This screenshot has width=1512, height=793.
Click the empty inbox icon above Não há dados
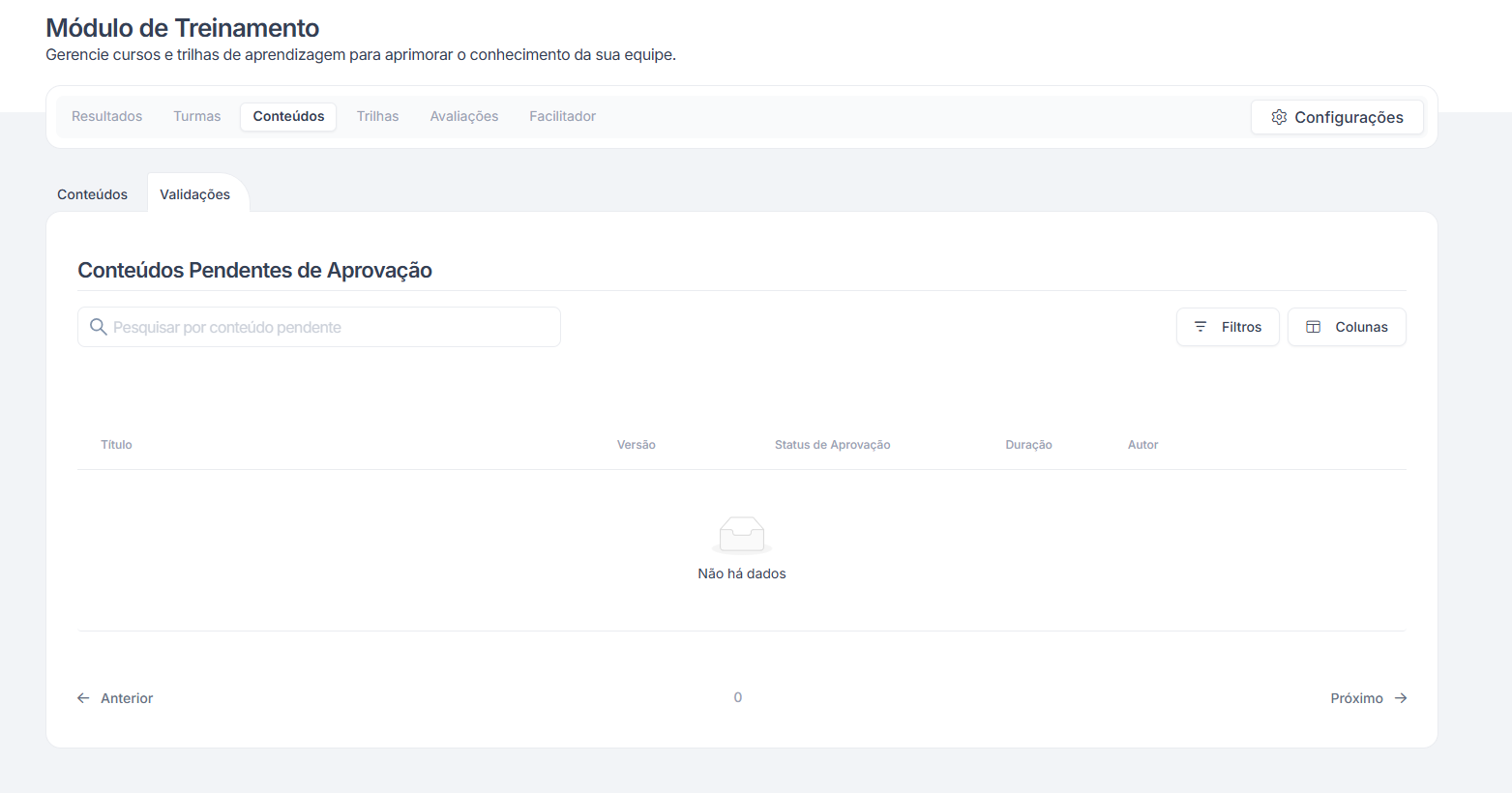742,534
